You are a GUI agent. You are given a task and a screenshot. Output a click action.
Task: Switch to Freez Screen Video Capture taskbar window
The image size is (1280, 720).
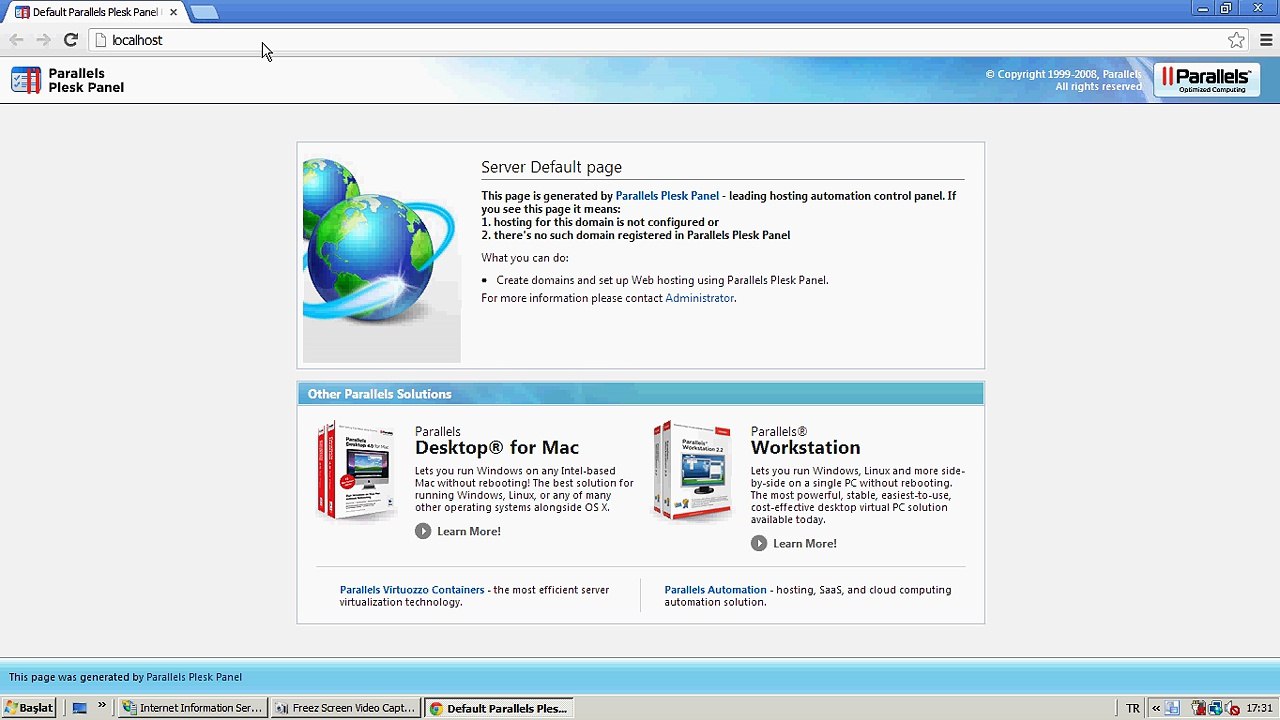(345, 708)
